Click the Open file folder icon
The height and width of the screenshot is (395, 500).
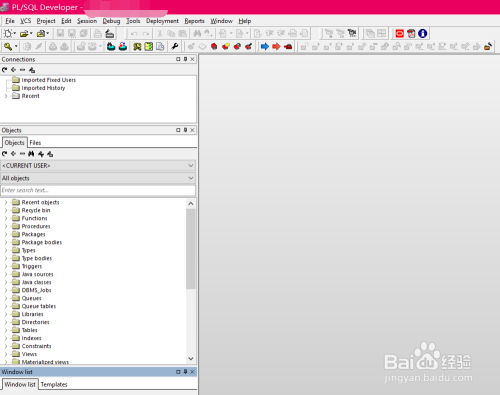tap(24, 33)
